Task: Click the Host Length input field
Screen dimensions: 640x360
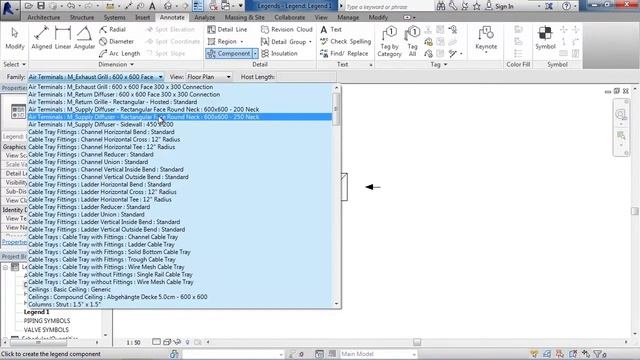Action: pyautogui.click(x=306, y=77)
